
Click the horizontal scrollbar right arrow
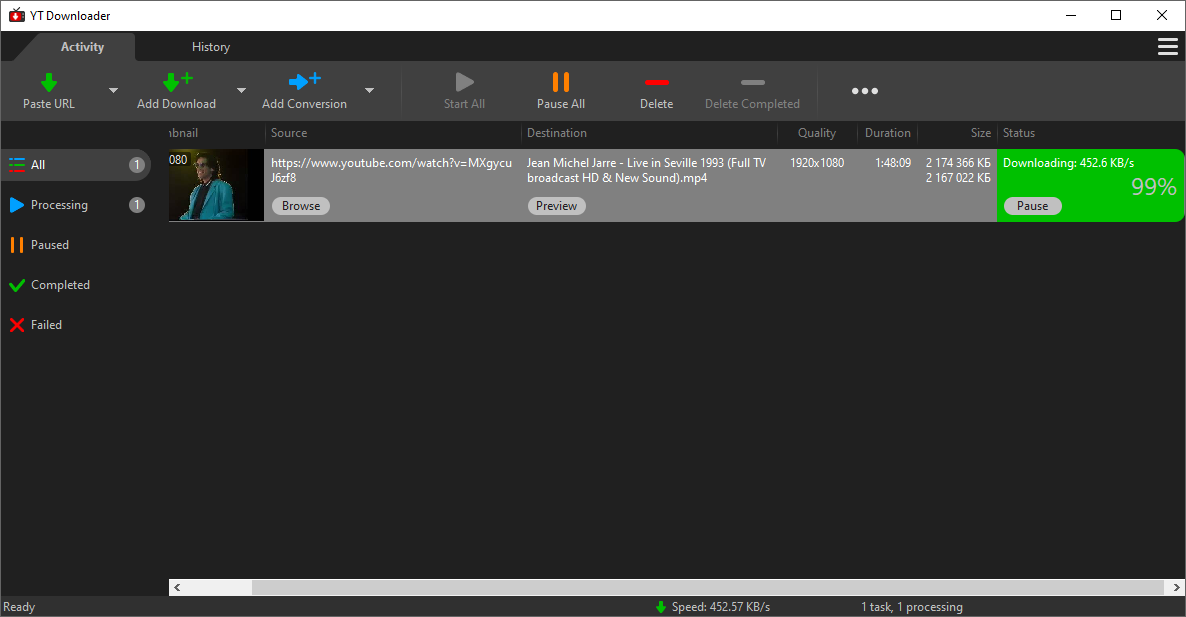1175,588
